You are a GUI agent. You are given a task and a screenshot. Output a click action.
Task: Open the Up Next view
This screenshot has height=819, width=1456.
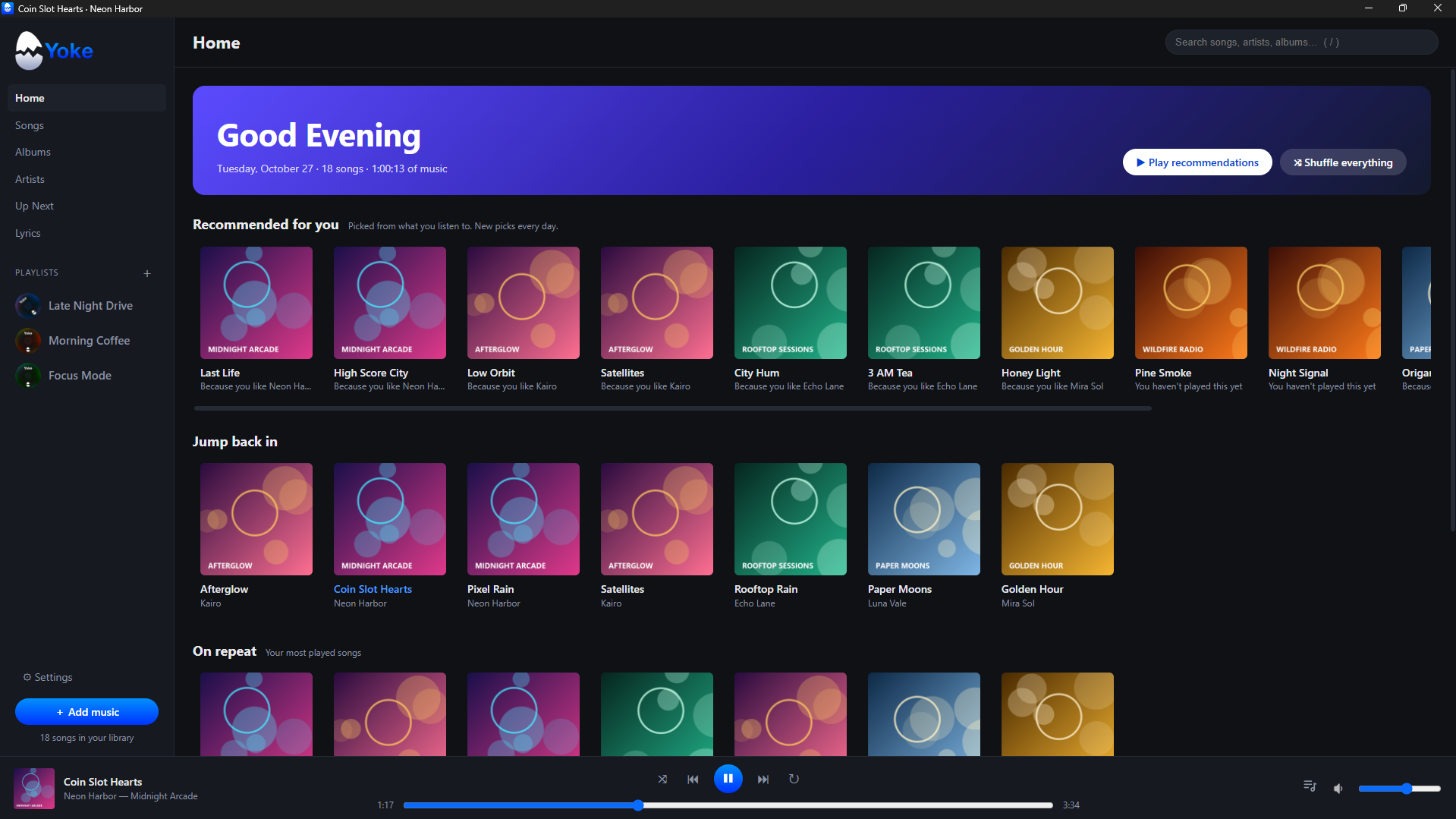point(86,206)
